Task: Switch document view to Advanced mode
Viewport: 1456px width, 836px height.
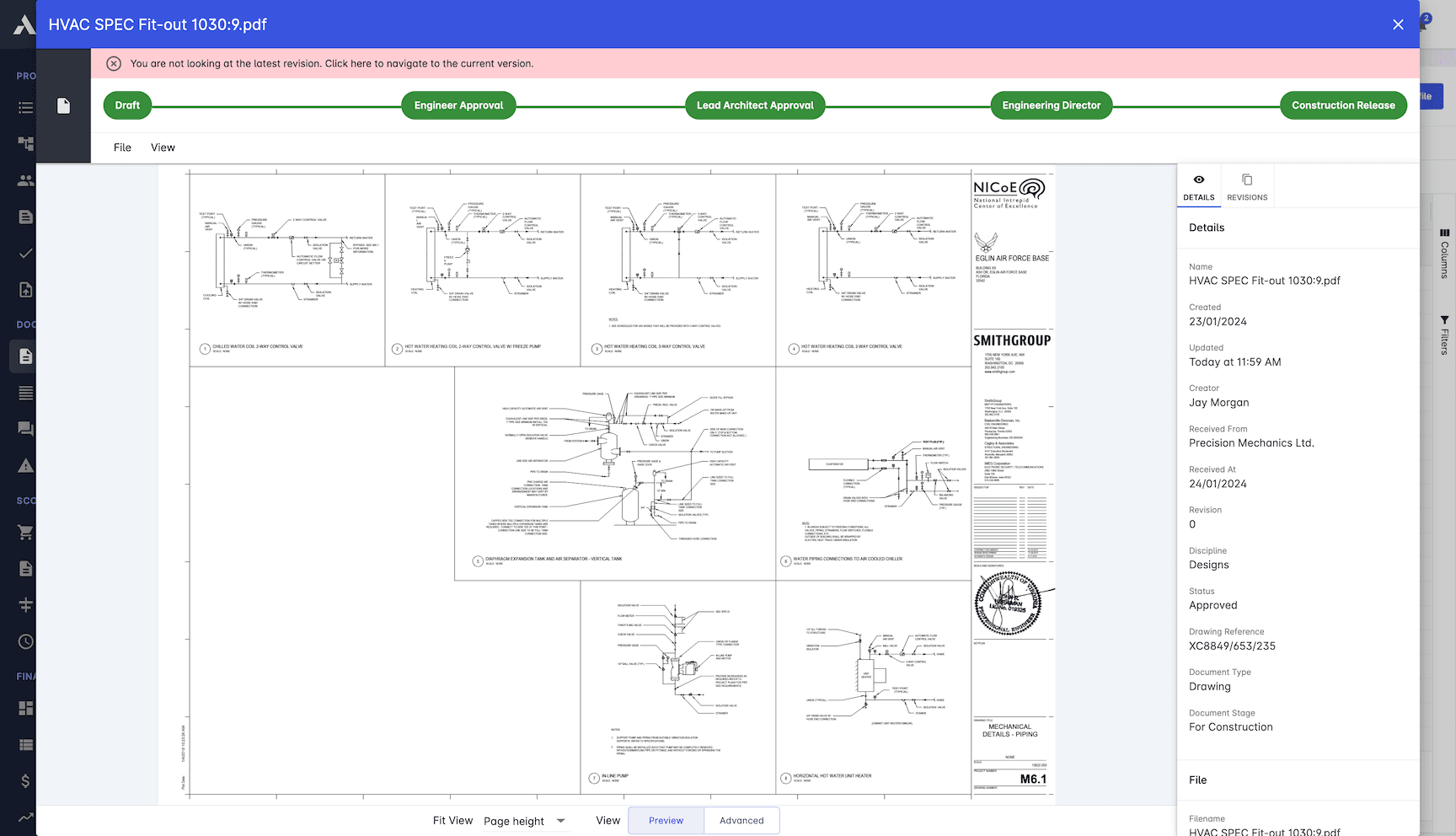Action: point(741,820)
